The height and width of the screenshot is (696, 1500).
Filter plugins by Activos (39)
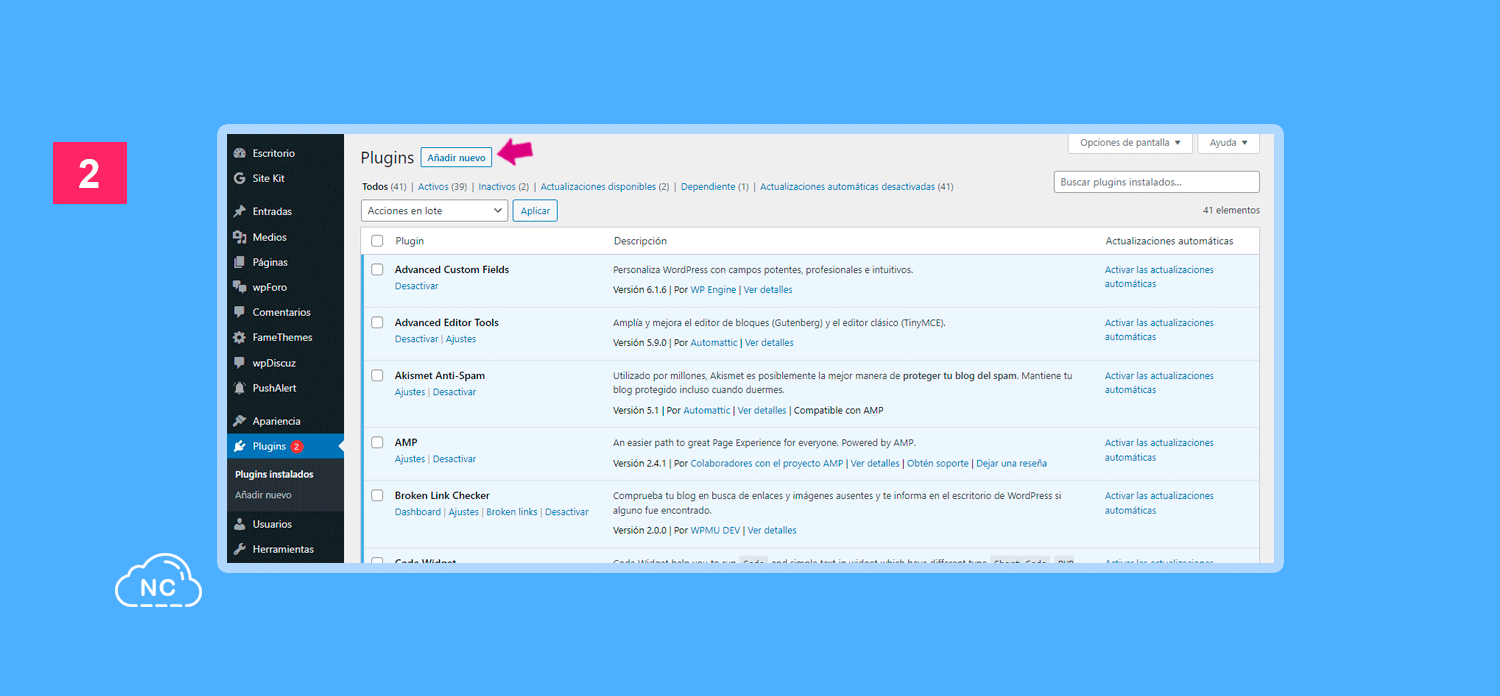[443, 187]
